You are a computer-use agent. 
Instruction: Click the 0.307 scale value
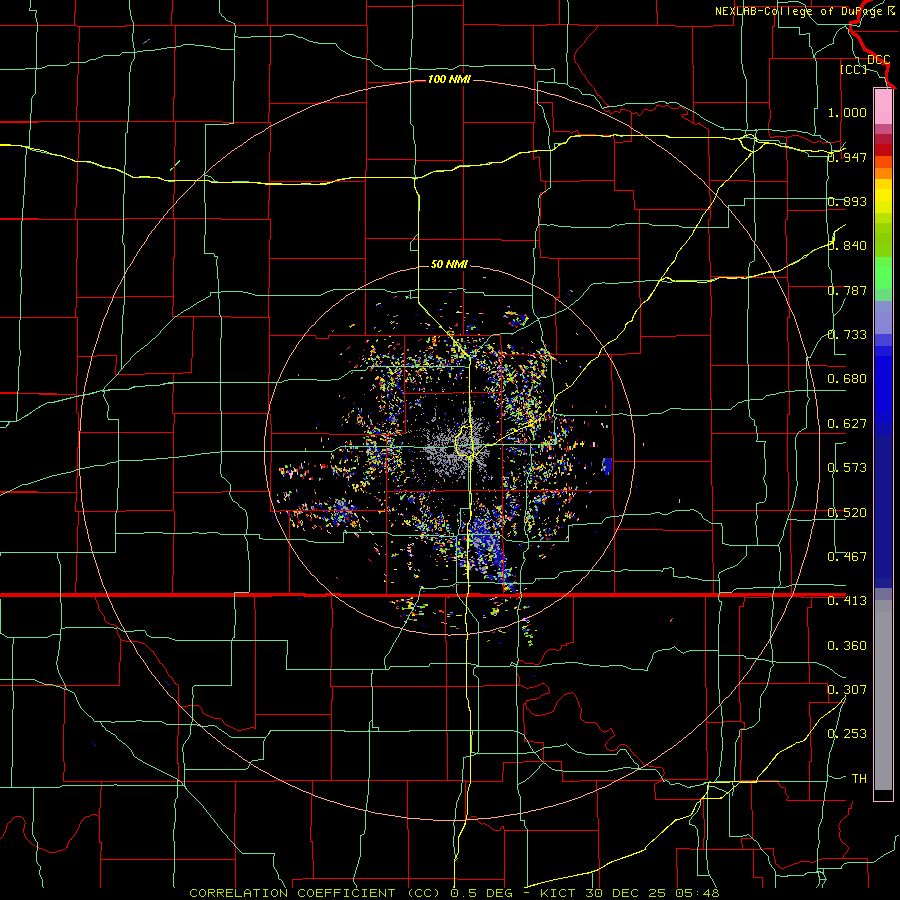847,690
